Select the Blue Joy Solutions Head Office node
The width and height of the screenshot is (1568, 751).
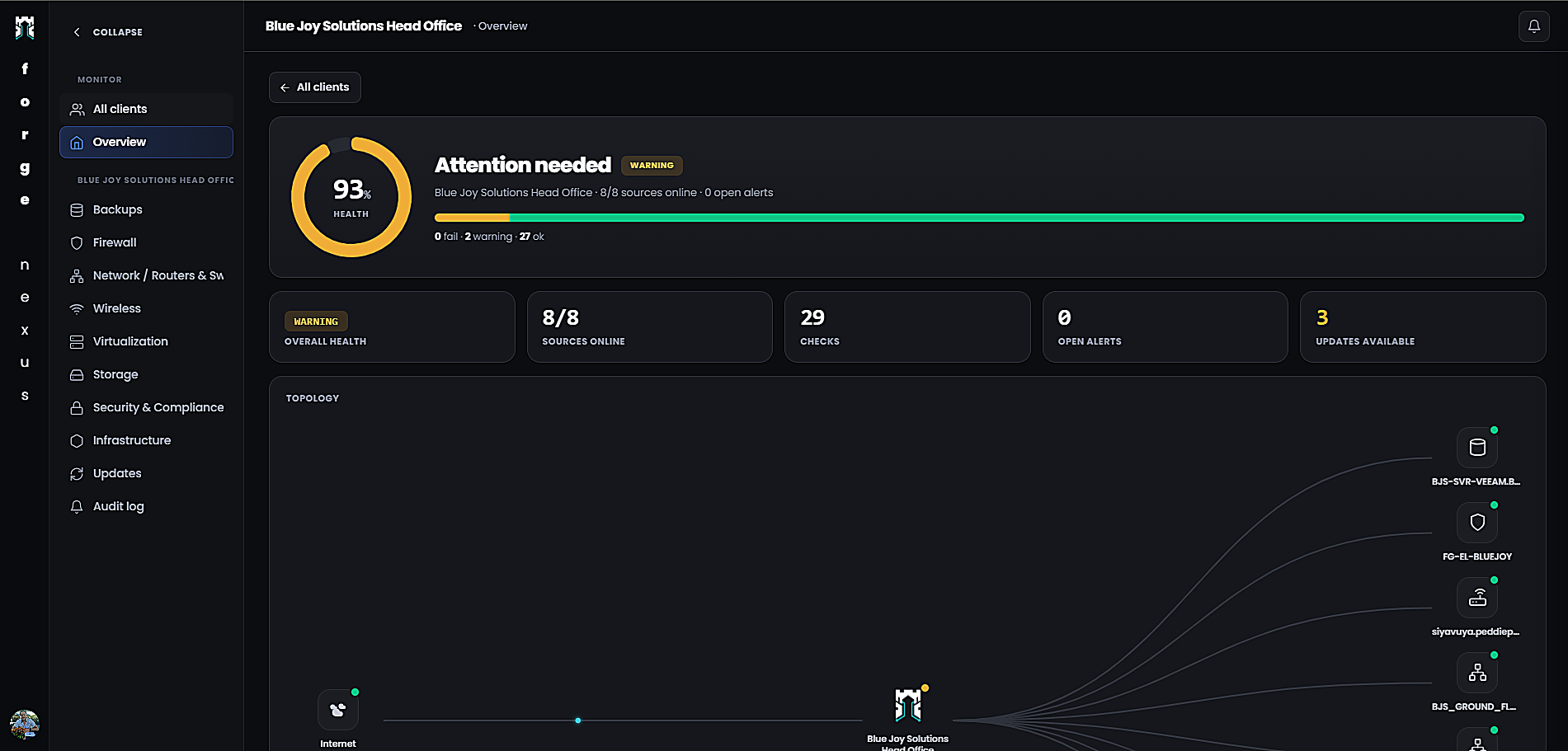[x=908, y=706]
